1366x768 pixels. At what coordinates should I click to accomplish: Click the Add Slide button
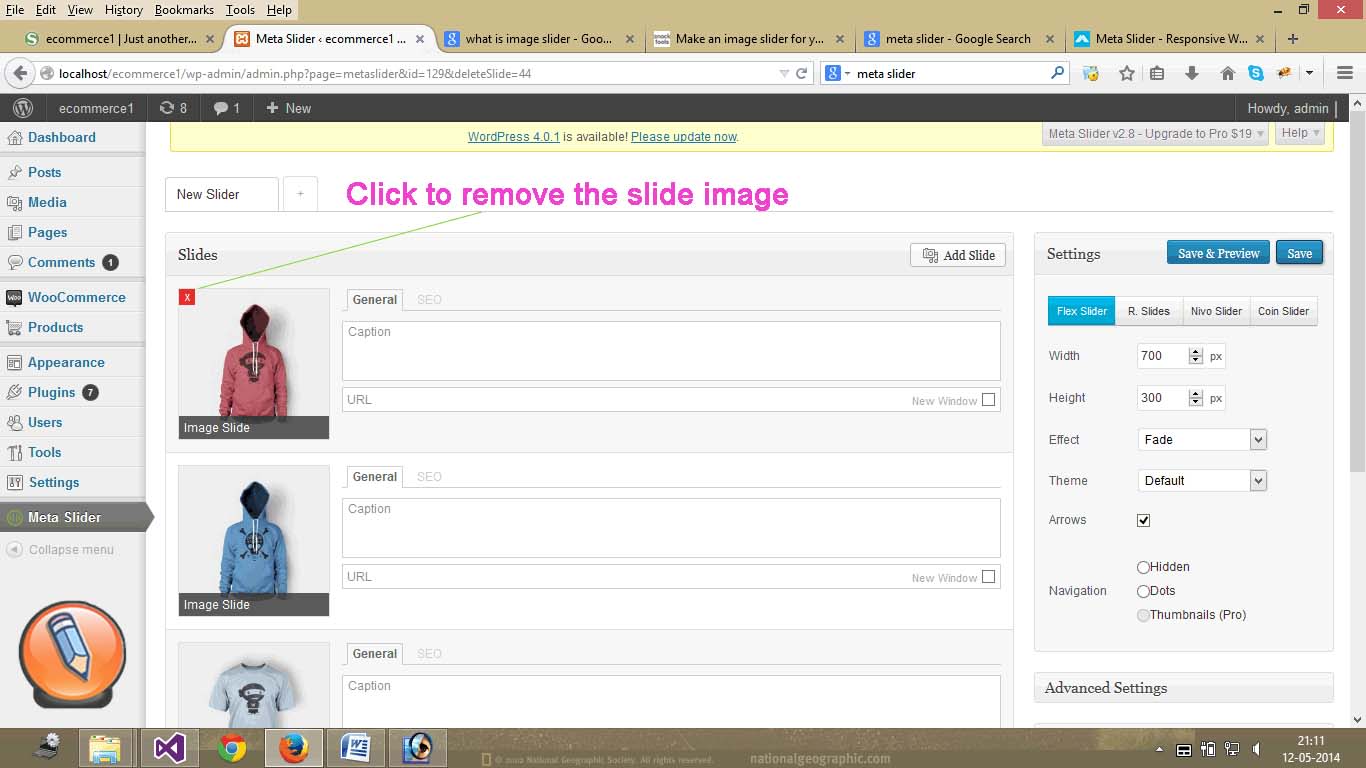[958, 255]
